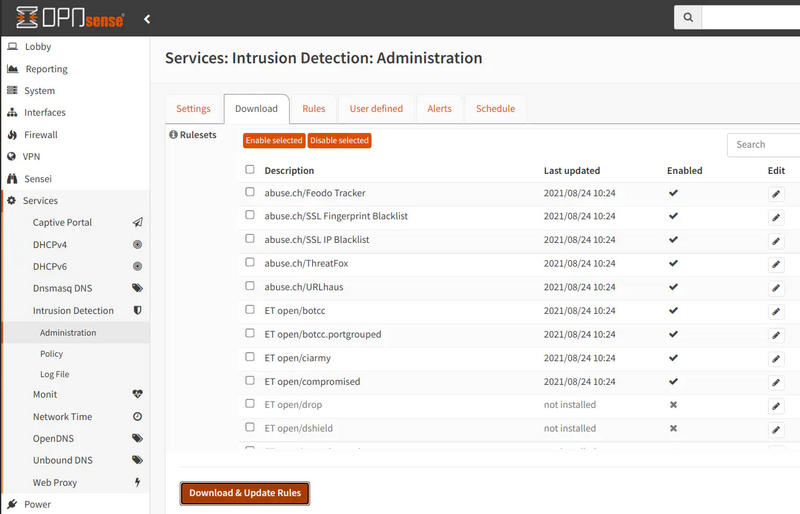Click the Web Proxy bolt icon

(137, 482)
